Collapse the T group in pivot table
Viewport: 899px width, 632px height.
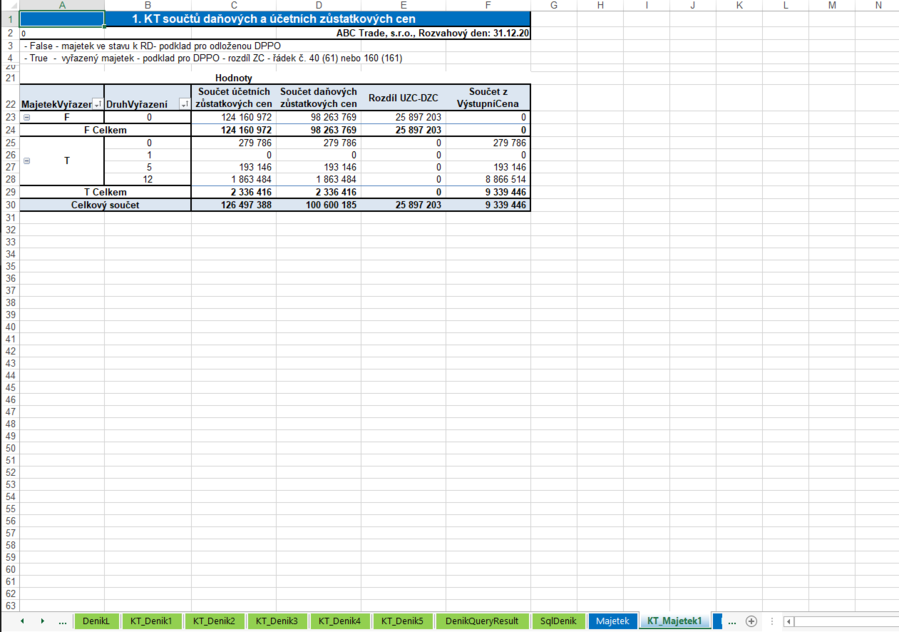27,161
